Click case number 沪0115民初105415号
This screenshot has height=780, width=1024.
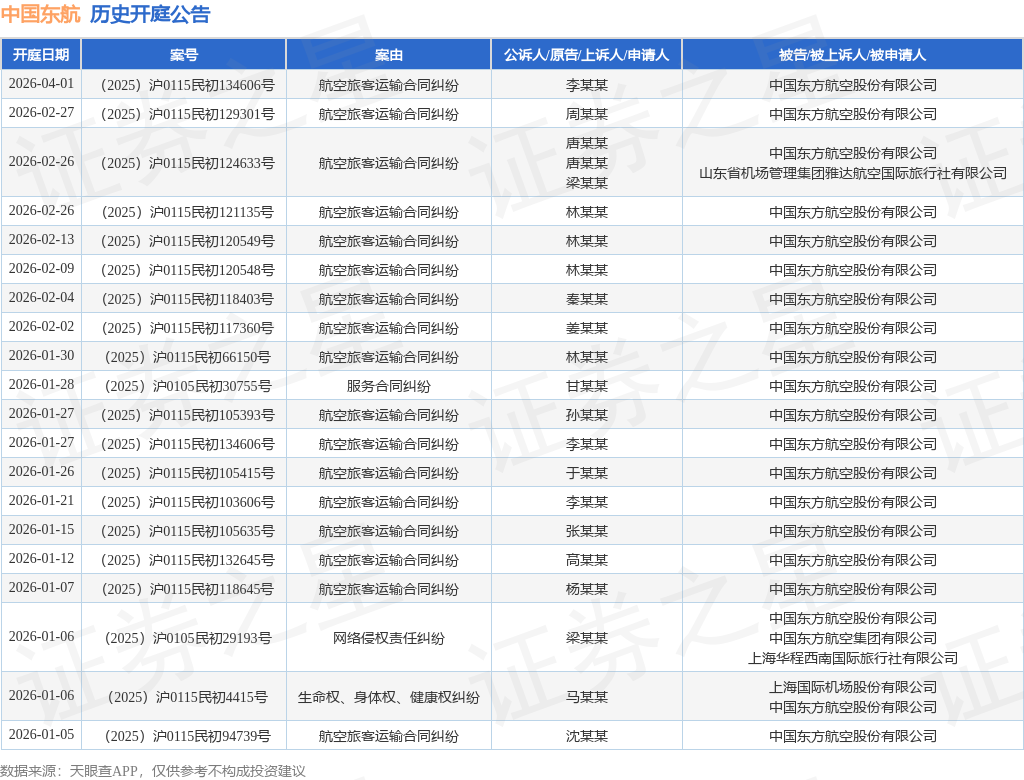click(x=187, y=474)
